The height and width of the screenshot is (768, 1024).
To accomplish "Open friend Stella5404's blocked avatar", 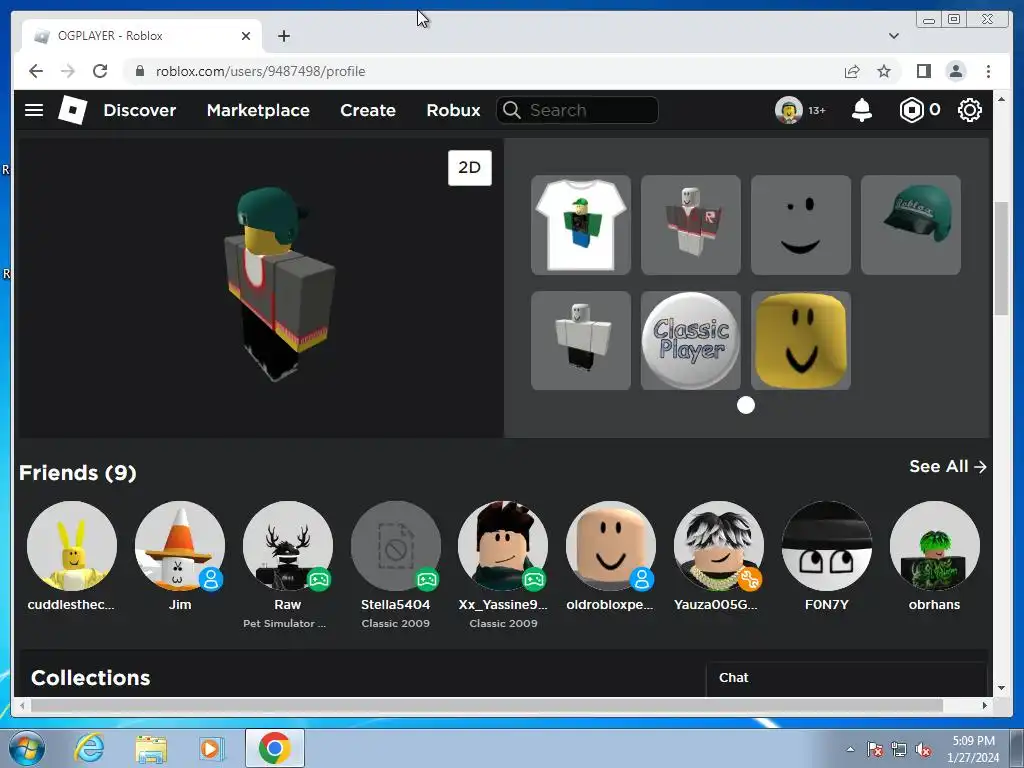I will tap(395, 546).
